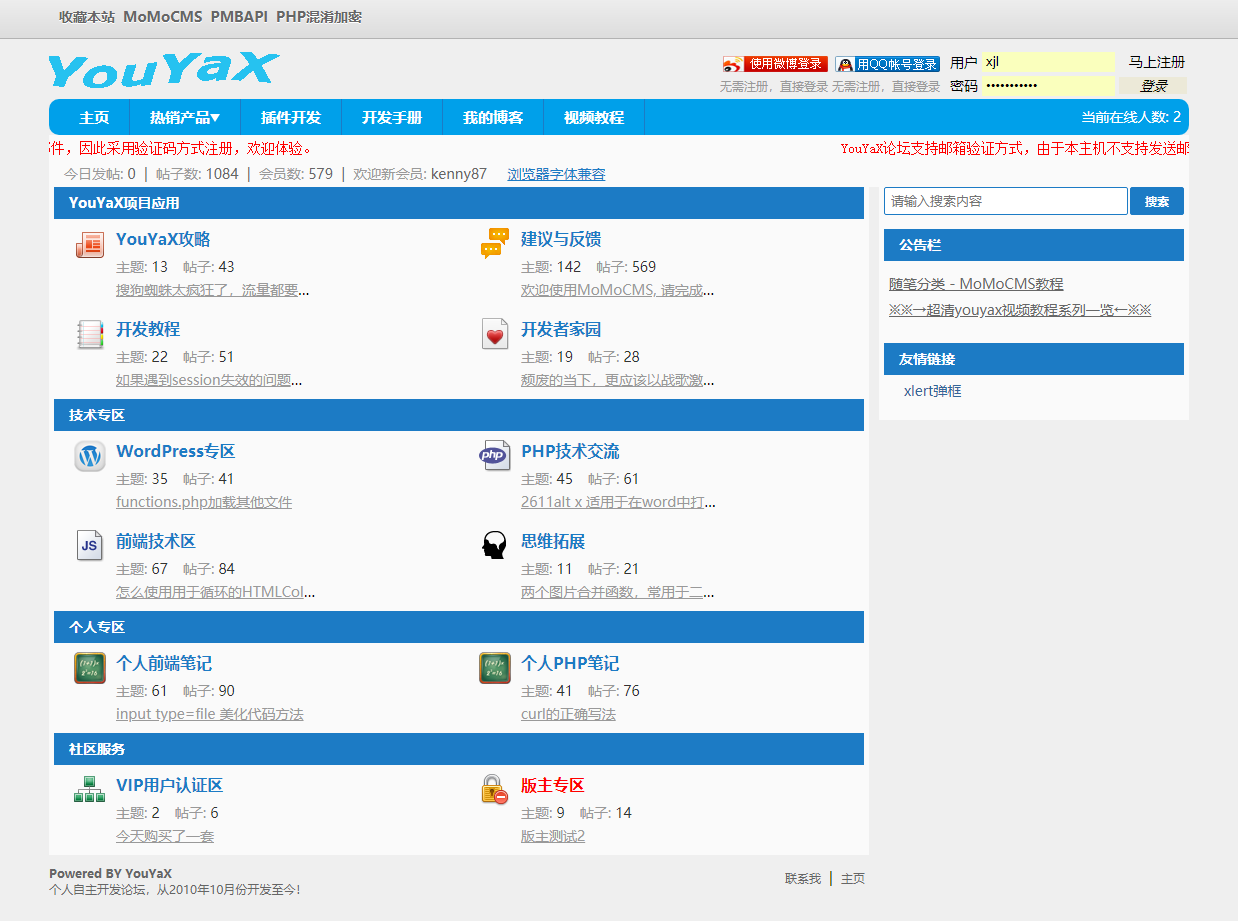Click the 前端技术区 JS file icon
The height and width of the screenshot is (921, 1238).
click(x=90, y=546)
